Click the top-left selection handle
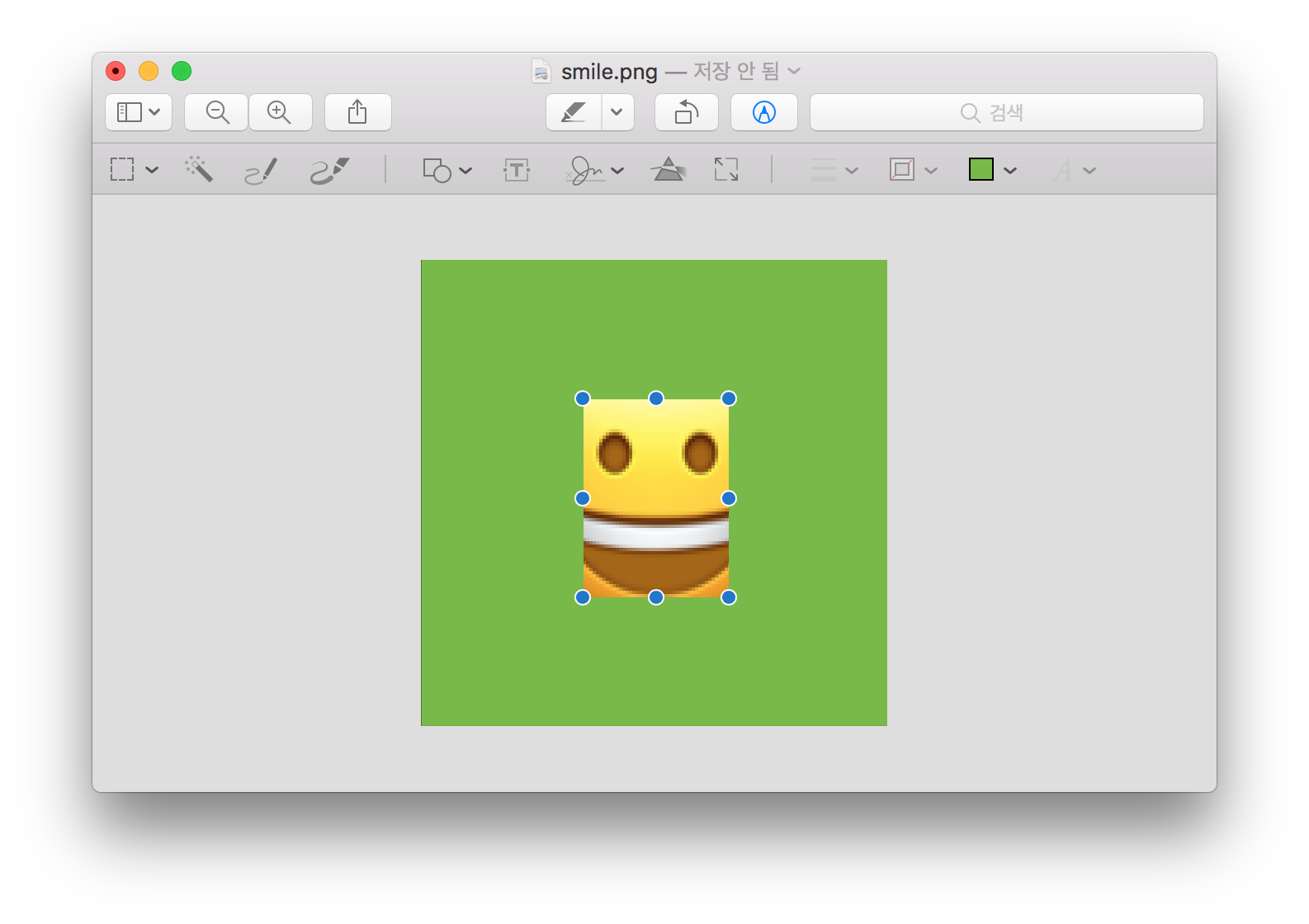The image size is (1309, 924). (x=583, y=398)
